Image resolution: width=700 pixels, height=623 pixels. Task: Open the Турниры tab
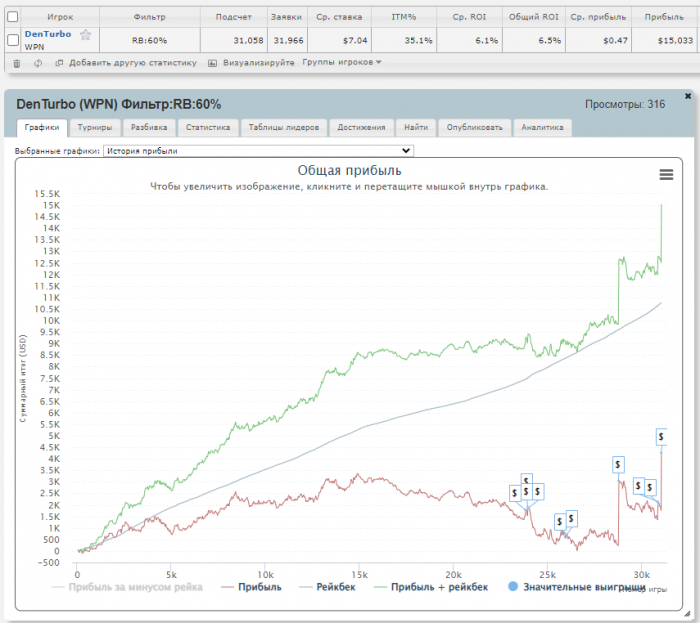(95, 128)
